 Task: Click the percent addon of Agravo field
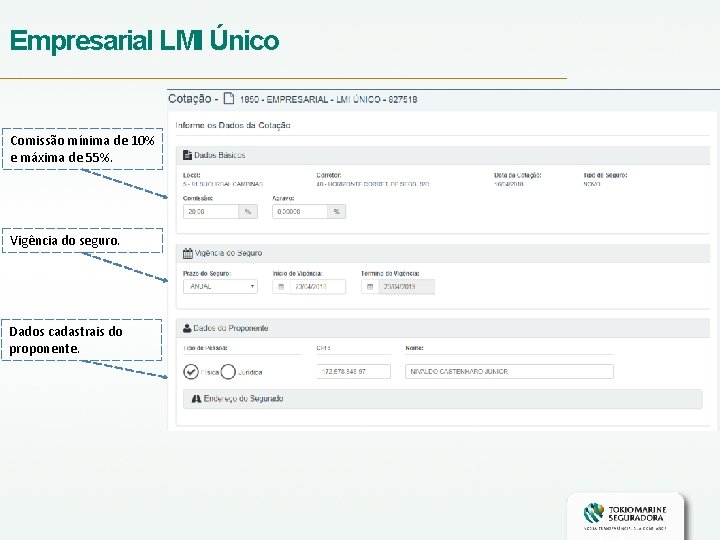click(x=337, y=212)
